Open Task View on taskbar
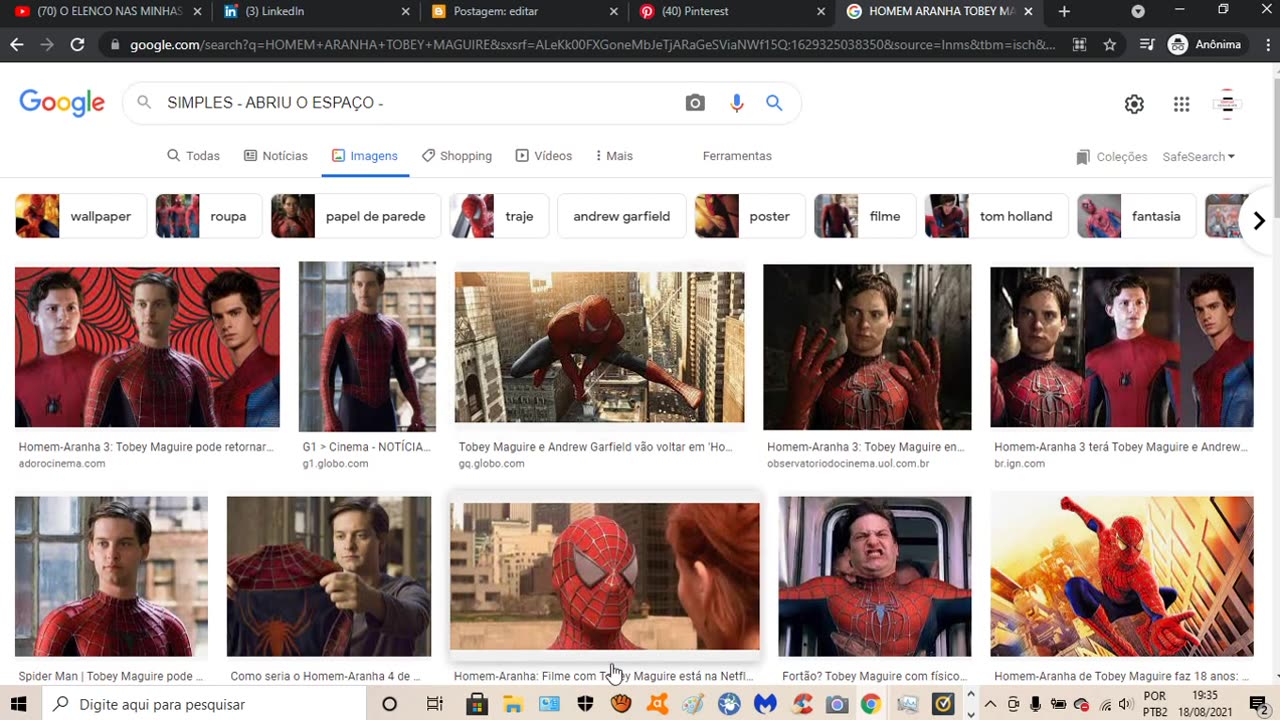 [434, 704]
